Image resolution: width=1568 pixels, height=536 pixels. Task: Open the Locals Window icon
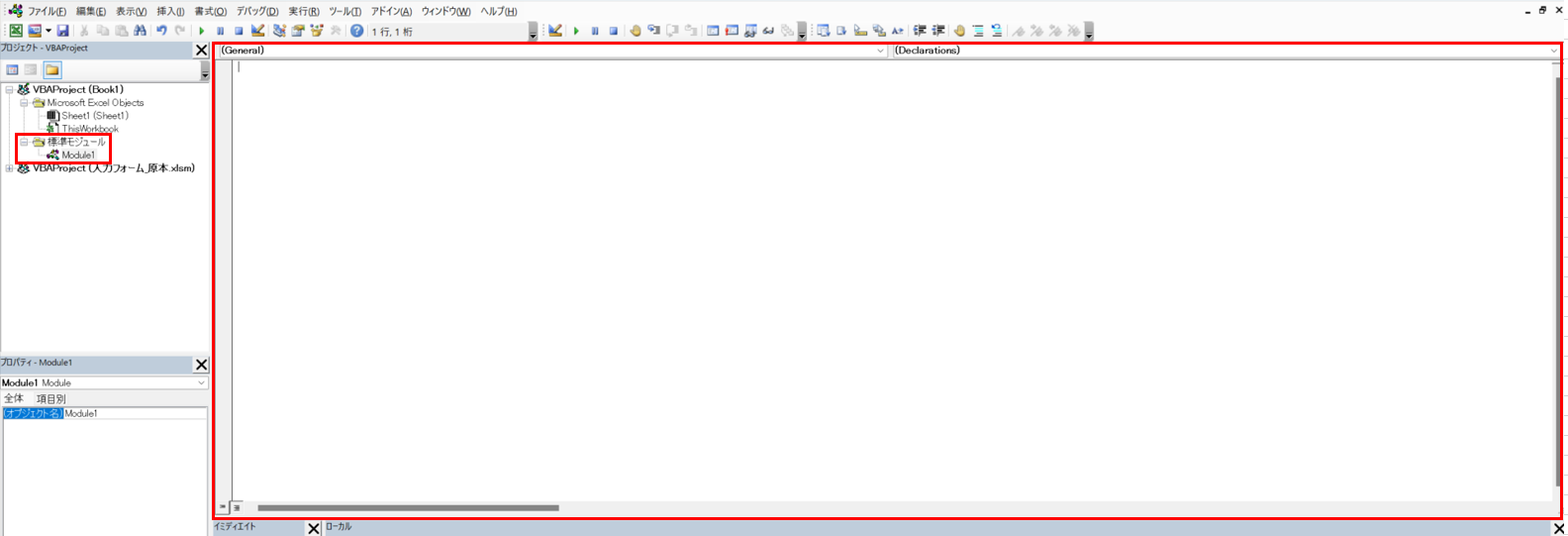(x=713, y=31)
